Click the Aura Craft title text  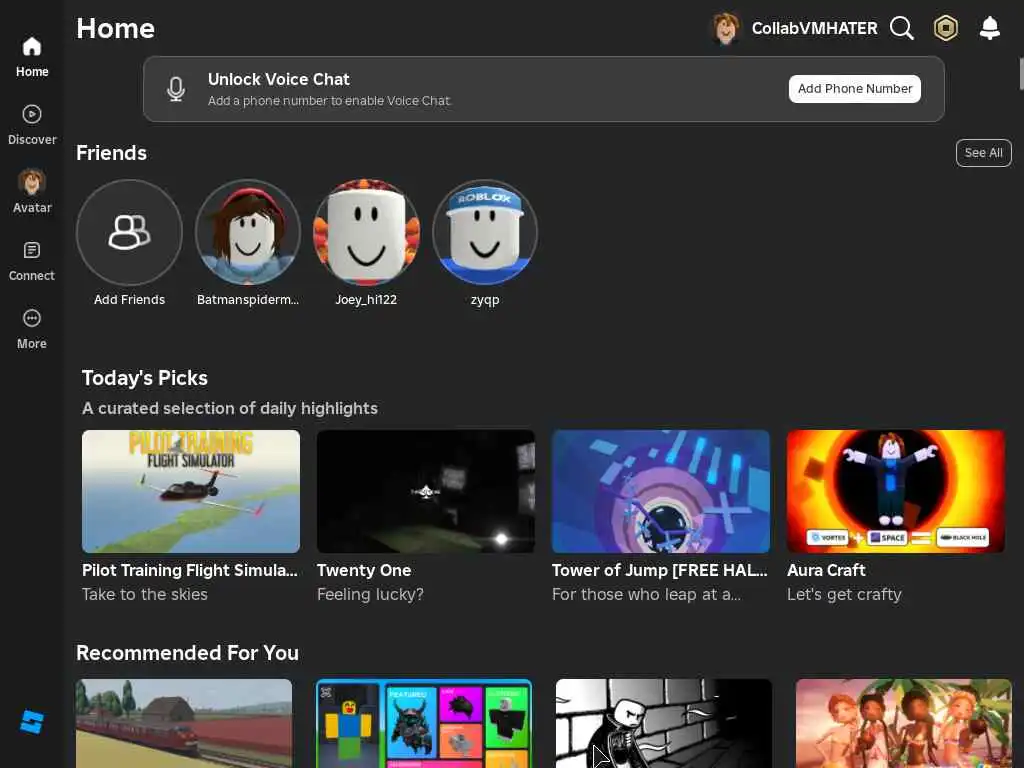click(826, 570)
